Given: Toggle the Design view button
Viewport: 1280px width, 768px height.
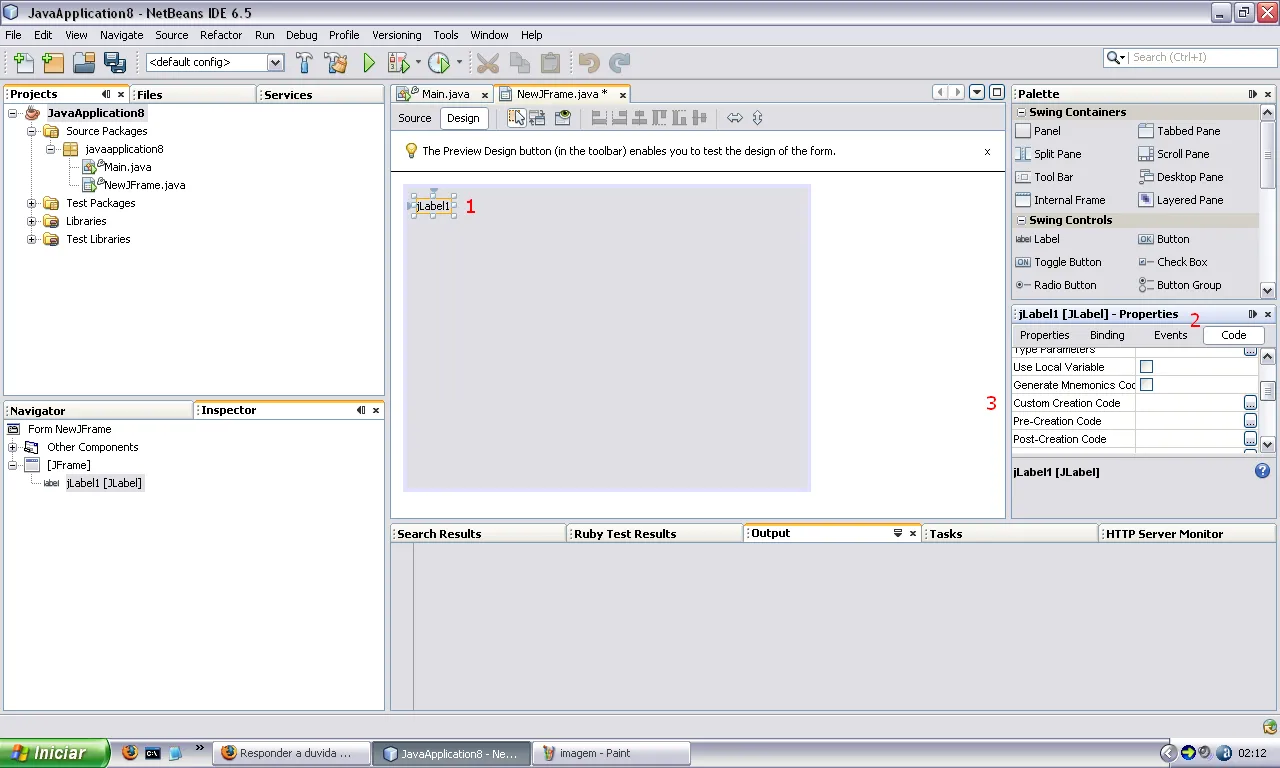Looking at the screenshot, I should pyautogui.click(x=463, y=118).
